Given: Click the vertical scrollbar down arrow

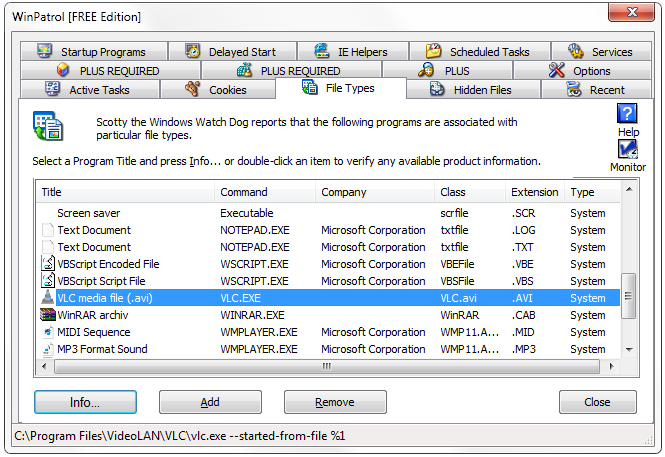Looking at the screenshot, I should pyautogui.click(x=629, y=350).
